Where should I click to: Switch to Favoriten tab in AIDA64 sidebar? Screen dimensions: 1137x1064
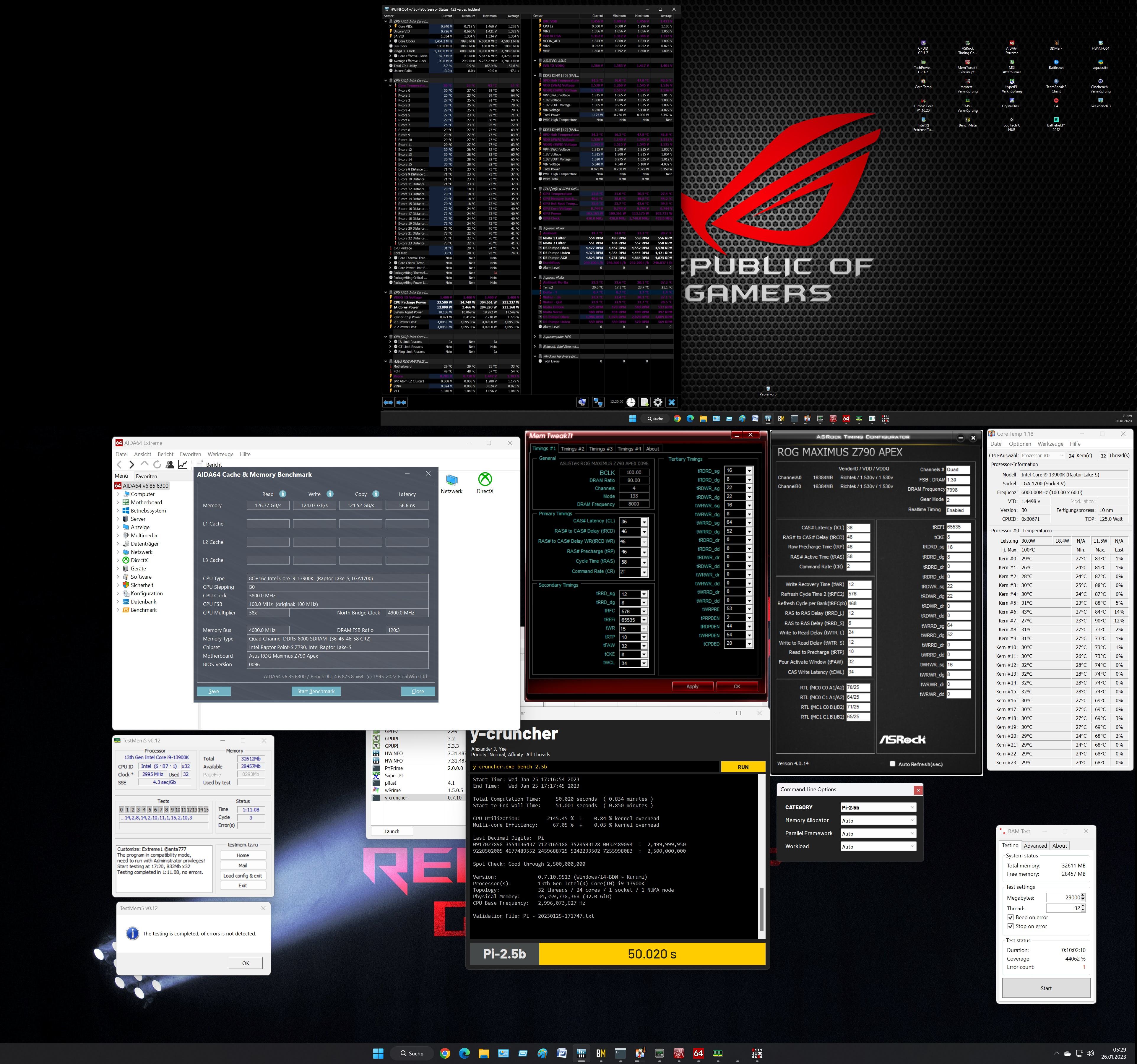point(147,476)
